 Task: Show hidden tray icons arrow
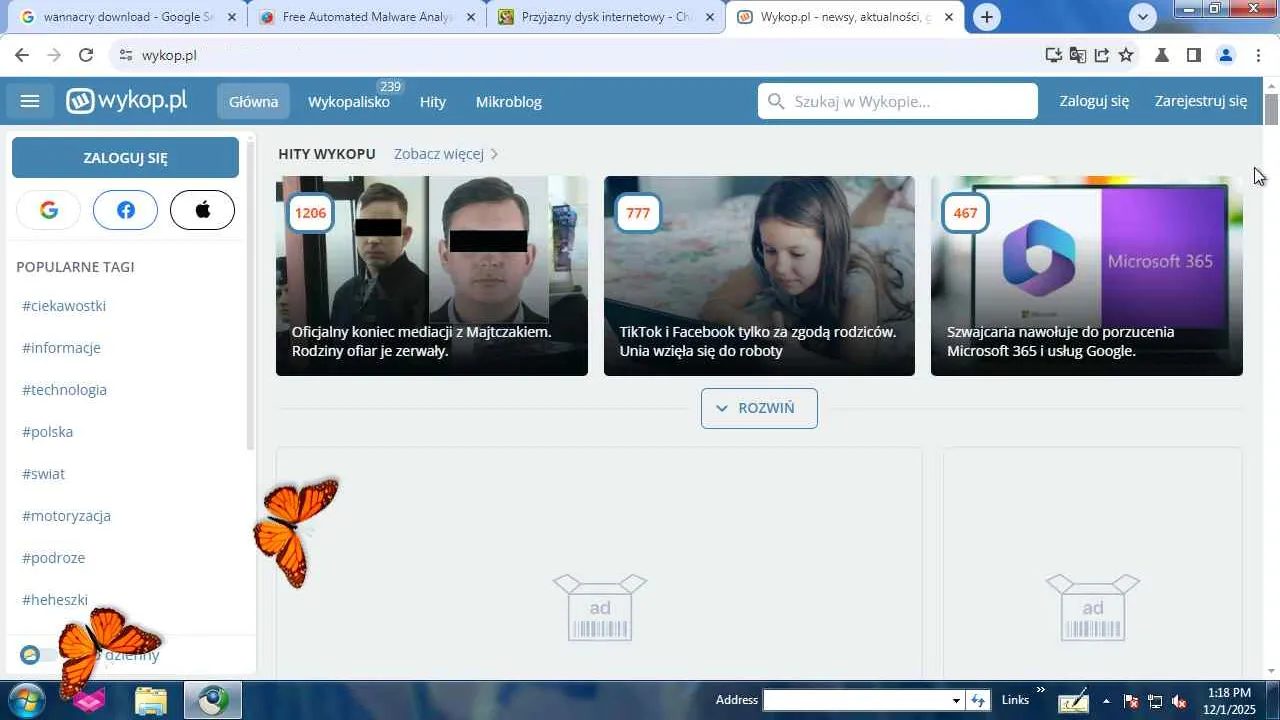coord(1106,701)
